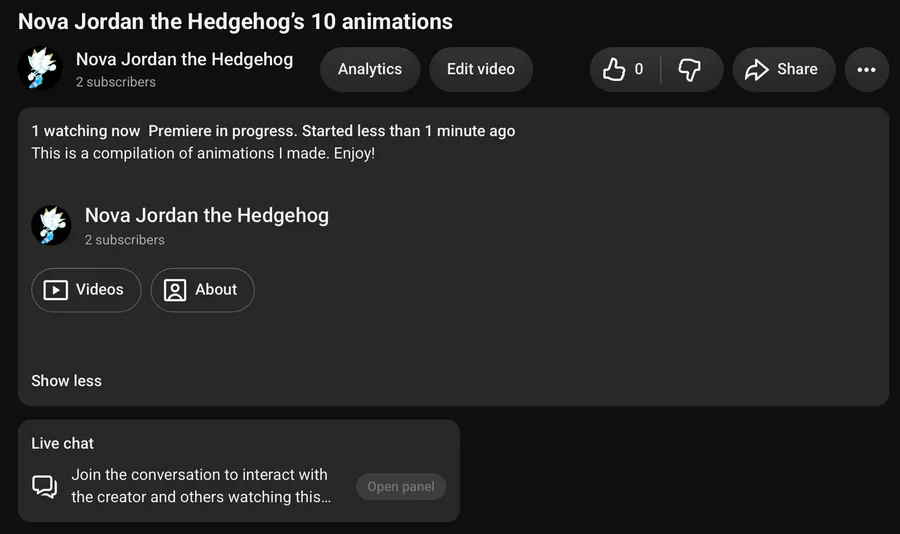
Task: Click channel name inside the description box
Action: pos(207,215)
